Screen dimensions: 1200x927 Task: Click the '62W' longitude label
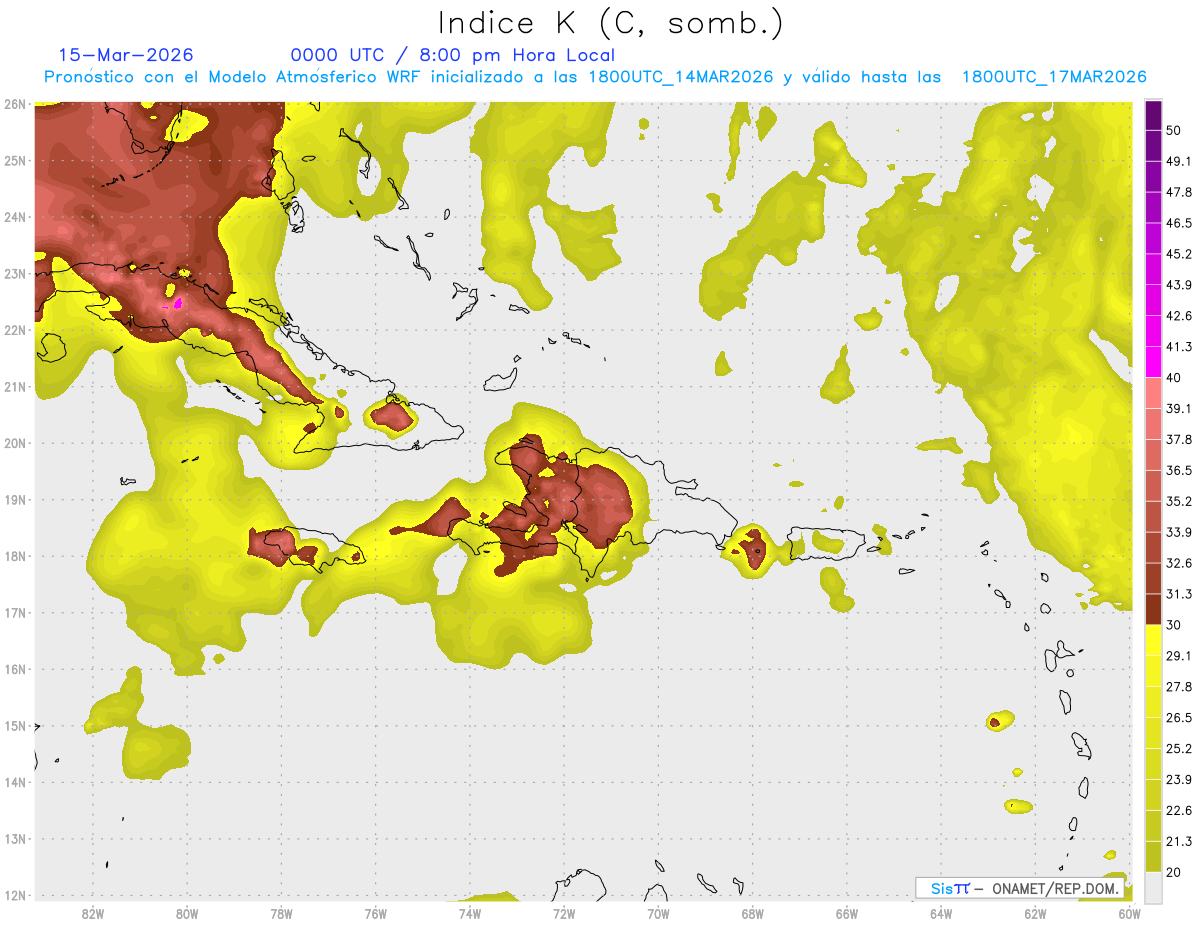pyautogui.click(x=1035, y=913)
